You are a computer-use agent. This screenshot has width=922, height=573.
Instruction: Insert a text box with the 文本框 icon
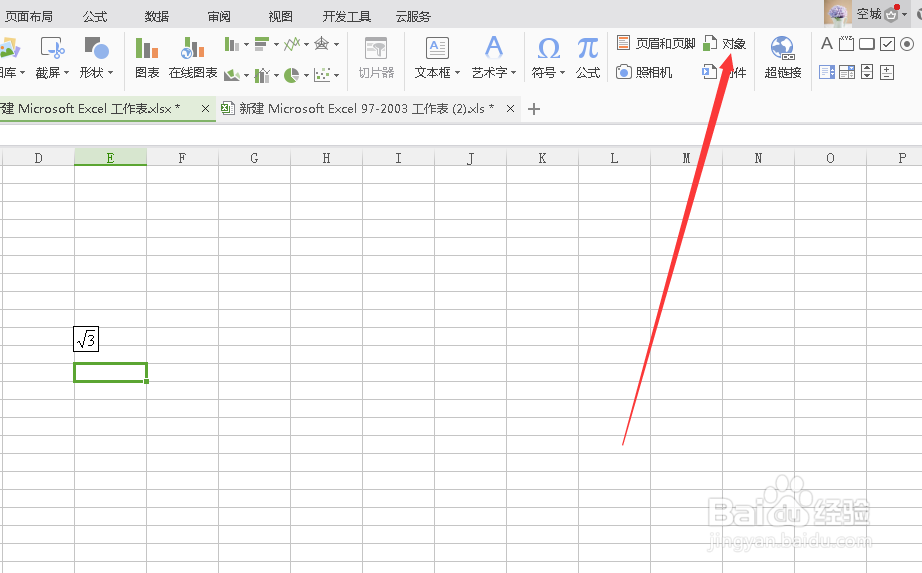click(x=437, y=48)
